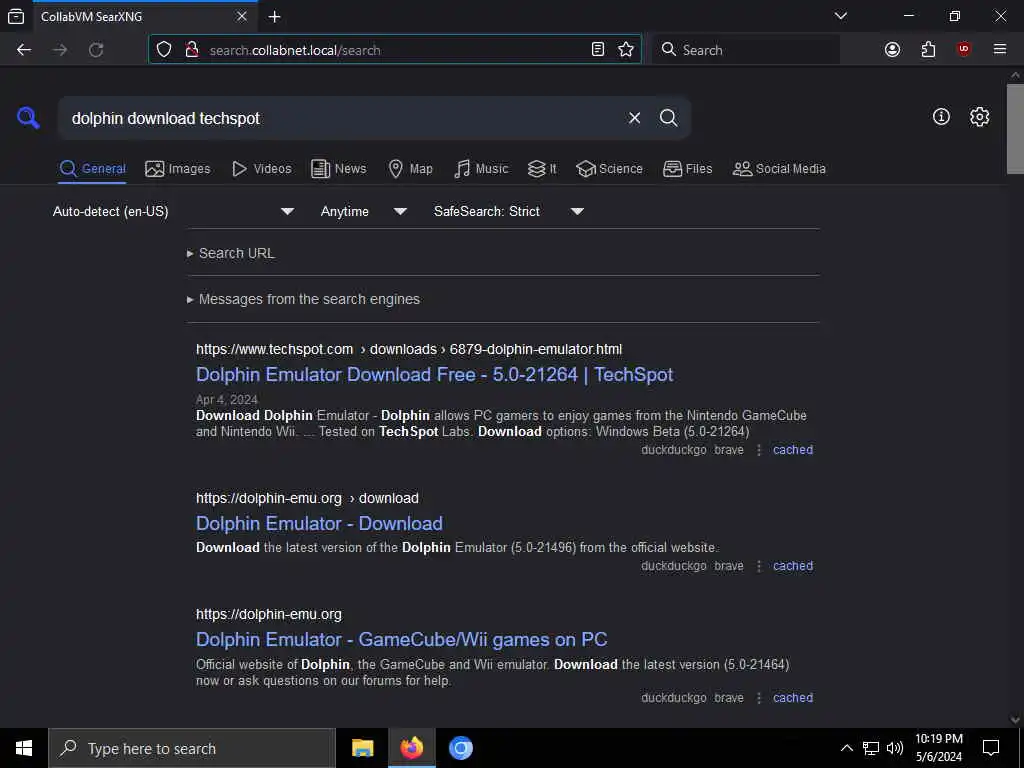Click the techspot.com result URL
Viewport: 1024px width, 768px height.
click(409, 349)
